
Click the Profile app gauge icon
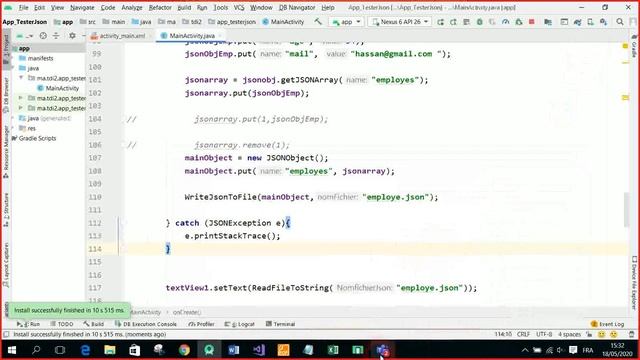505,22
